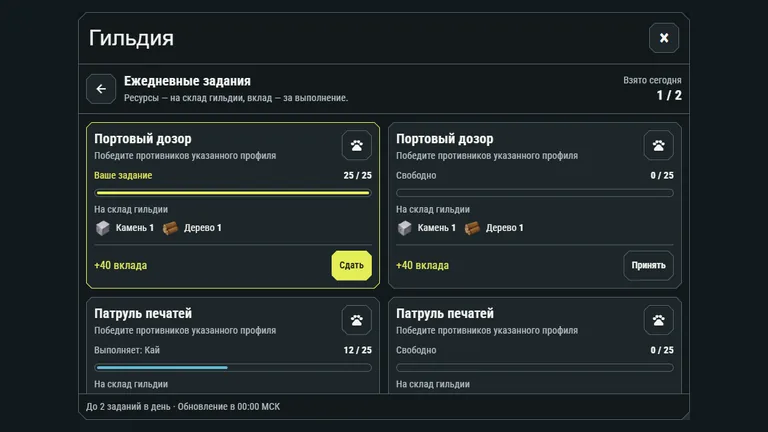Viewport: 768px width, 432px height.
Task: Open free Портовый дозор task title
Action: [445, 139]
